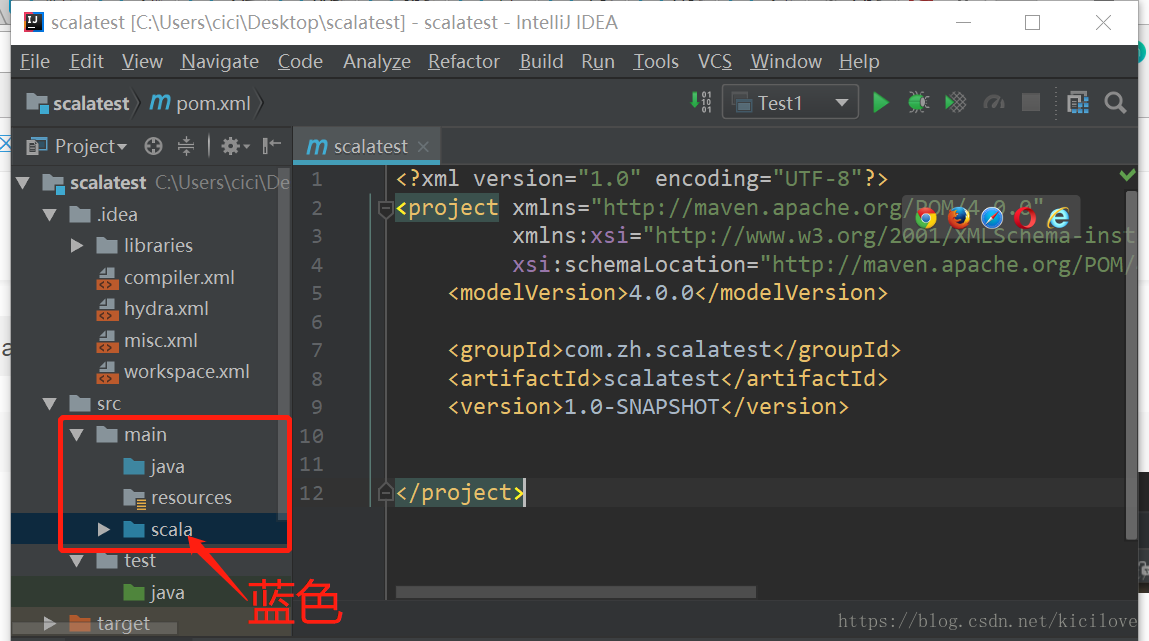Collapse the scalatest root folder

[23, 182]
